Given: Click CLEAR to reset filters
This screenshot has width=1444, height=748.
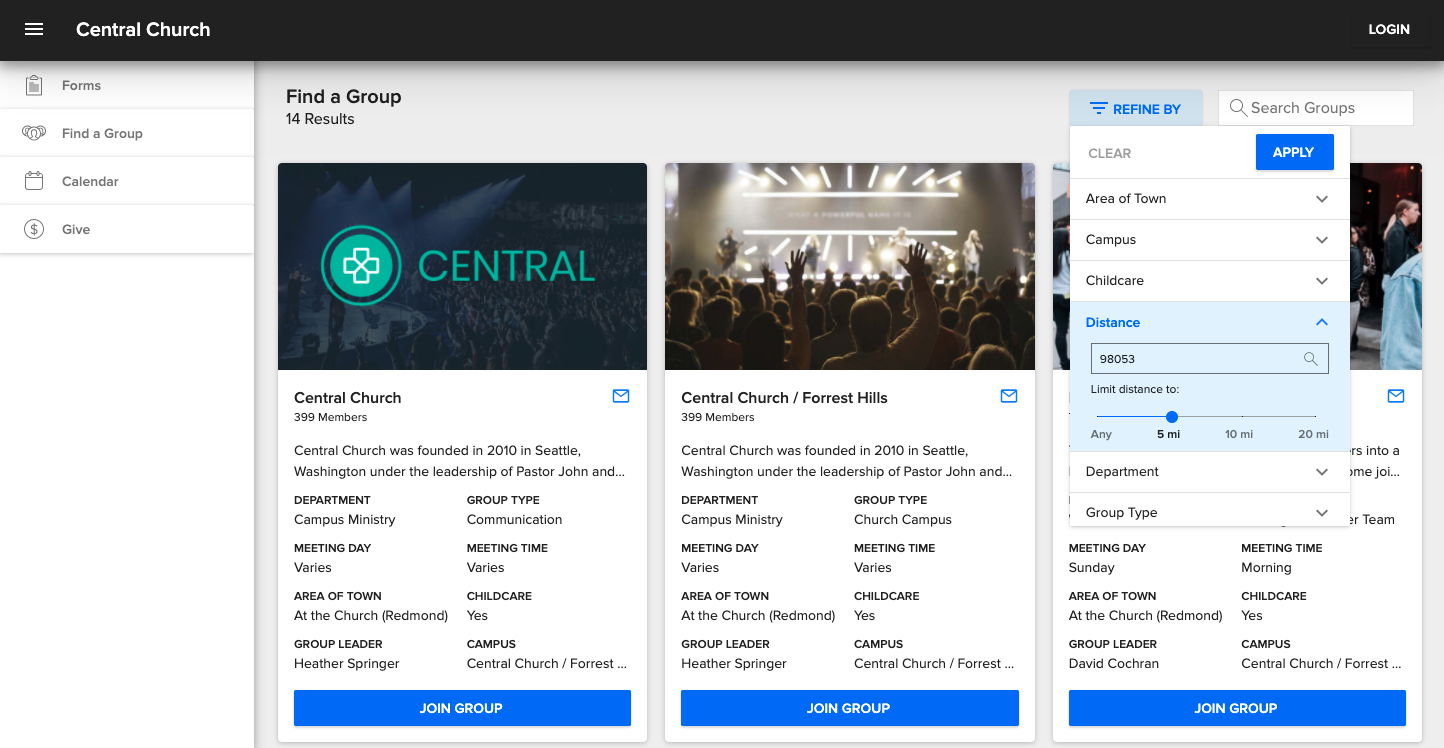Looking at the screenshot, I should tap(1107, 152).
